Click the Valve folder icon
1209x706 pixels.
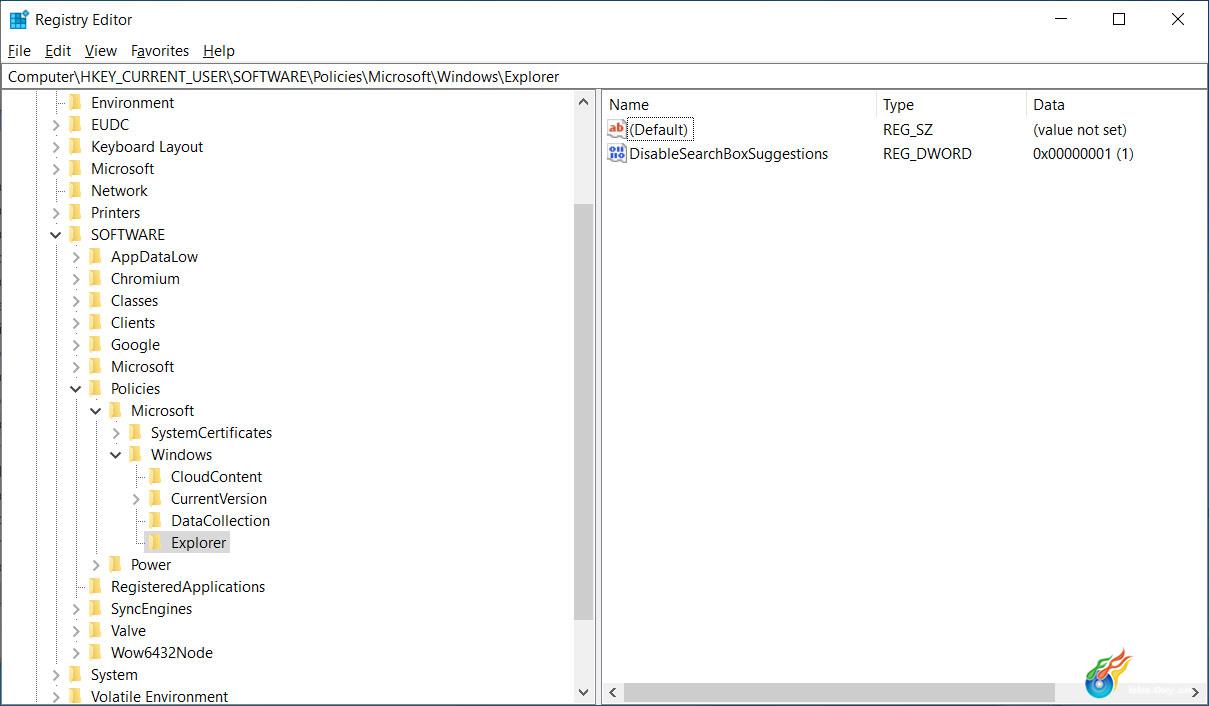pos(95,630)
